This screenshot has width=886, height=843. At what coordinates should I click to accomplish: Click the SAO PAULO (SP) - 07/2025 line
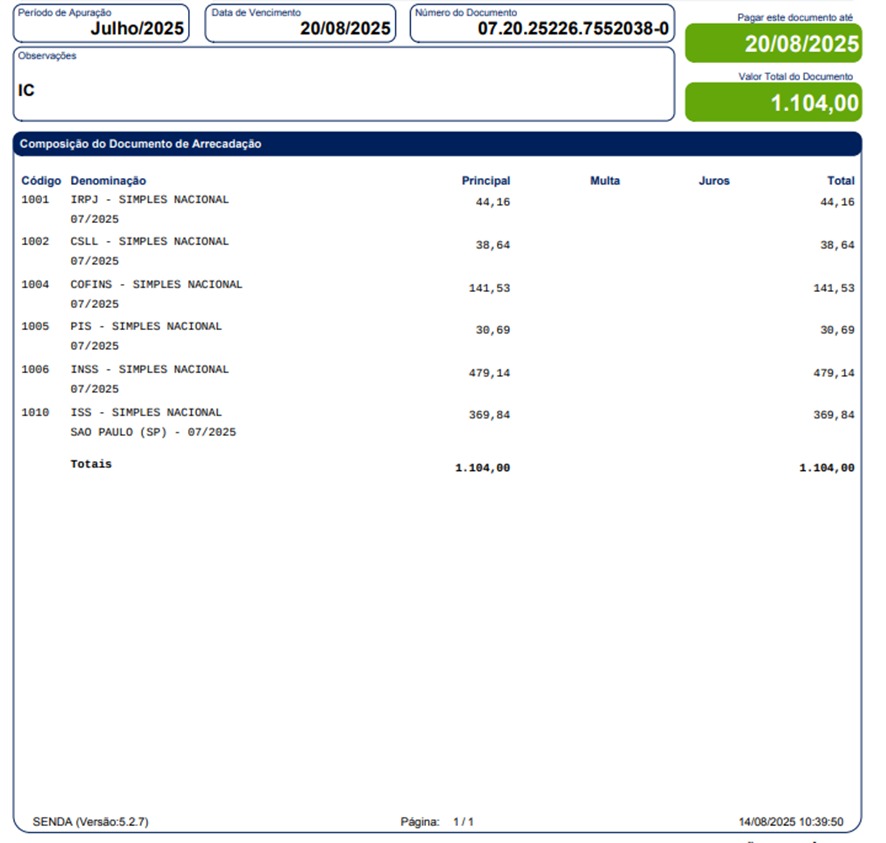(x=153, y=433)
